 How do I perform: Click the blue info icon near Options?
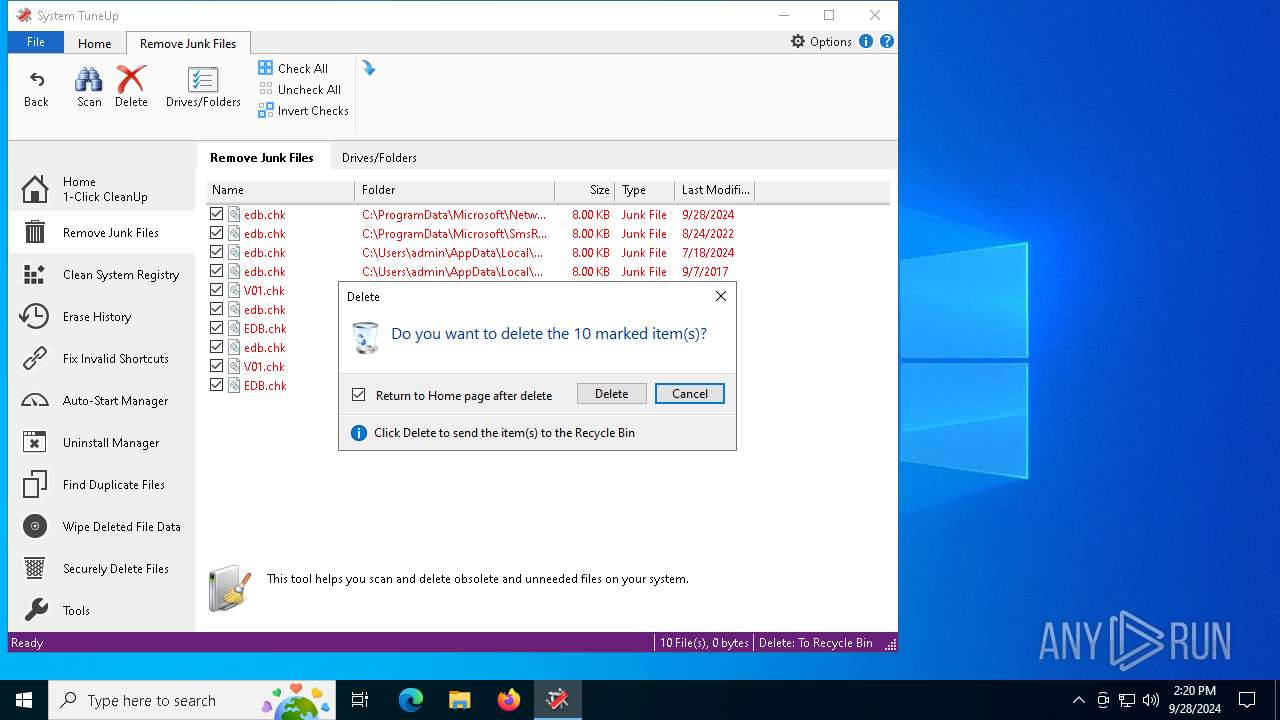point(866,41)
